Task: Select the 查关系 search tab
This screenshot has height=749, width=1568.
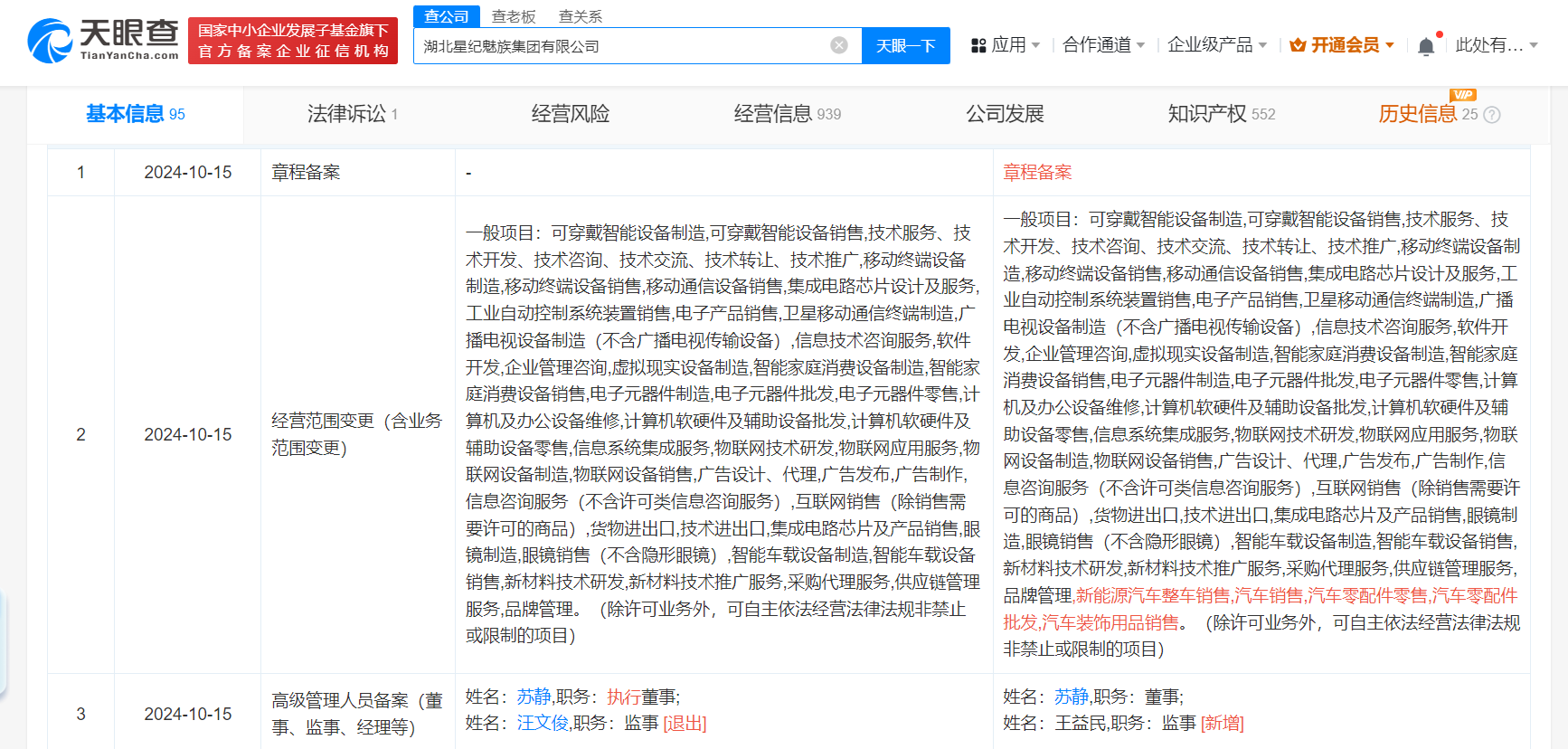Action: pyautogui.click(x=581, y=16)
